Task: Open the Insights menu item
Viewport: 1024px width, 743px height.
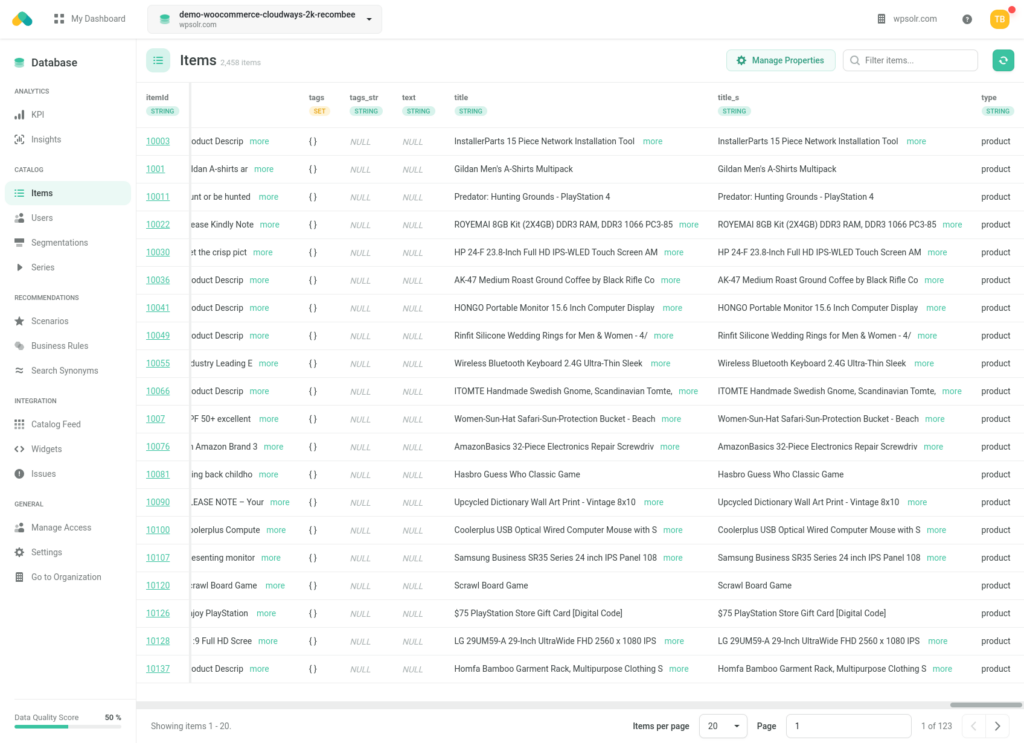Action: click(x=68, y=140)
